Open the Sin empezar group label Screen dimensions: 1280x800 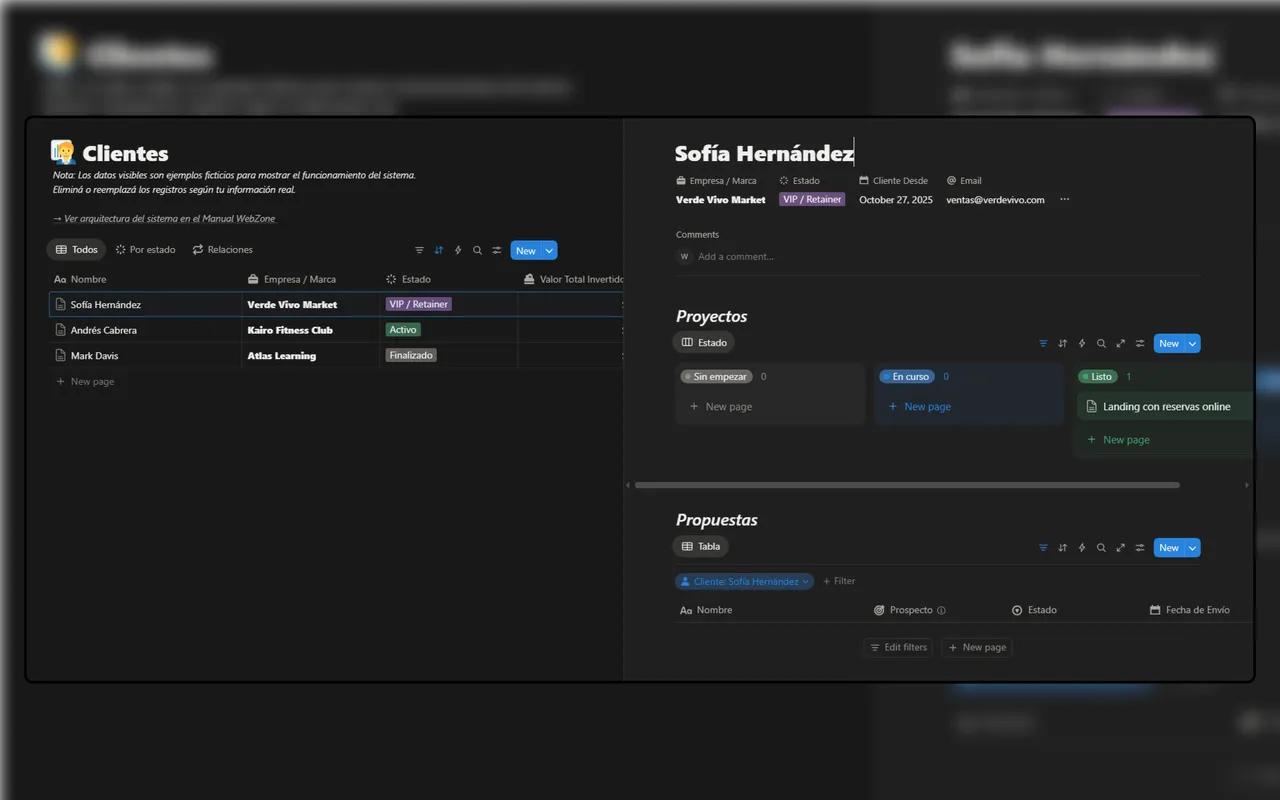pyautogui.click(x=716, y=377)
